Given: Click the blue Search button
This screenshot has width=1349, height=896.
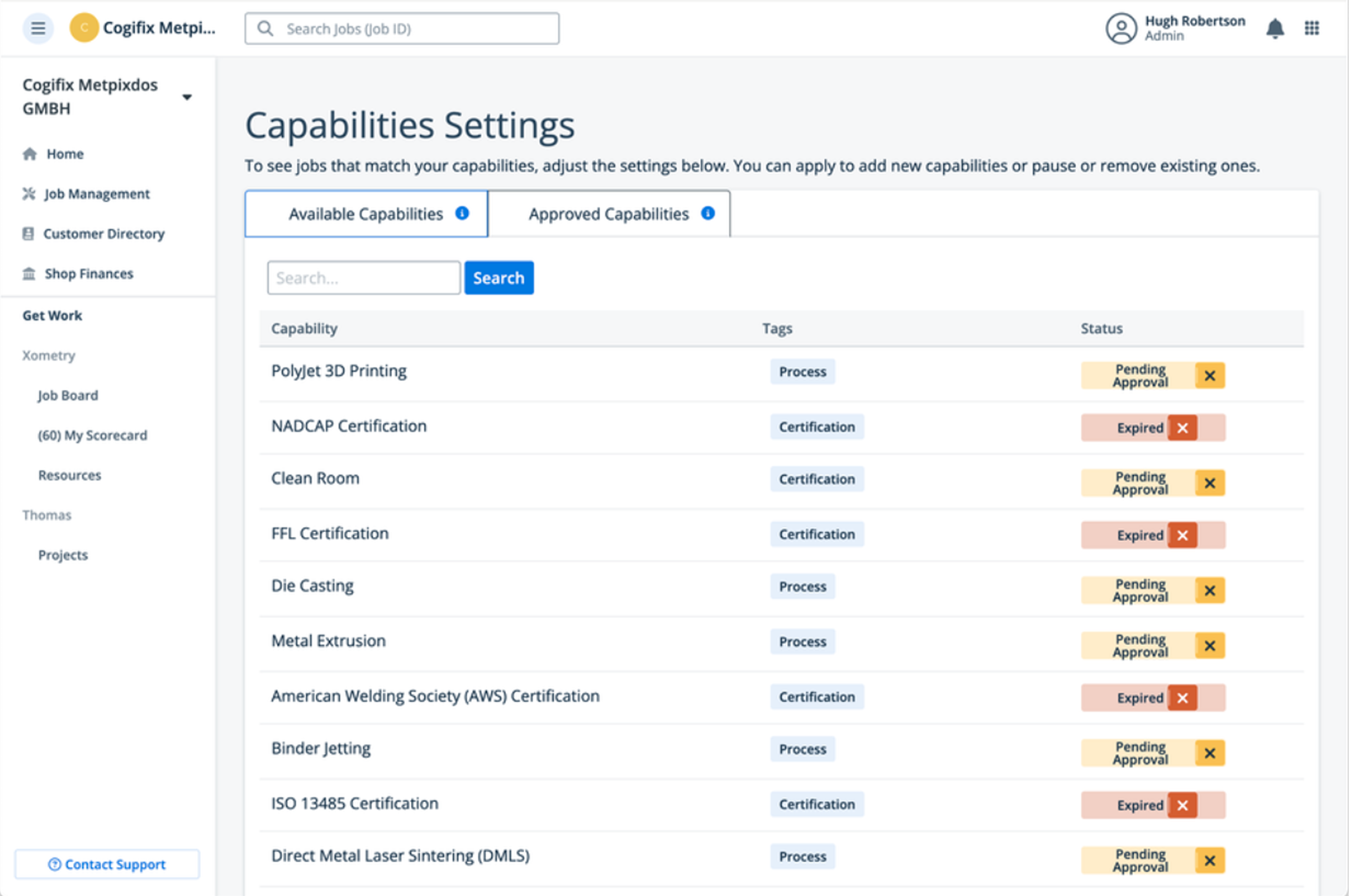Looking at the screenshot, I should coord(498,278).
